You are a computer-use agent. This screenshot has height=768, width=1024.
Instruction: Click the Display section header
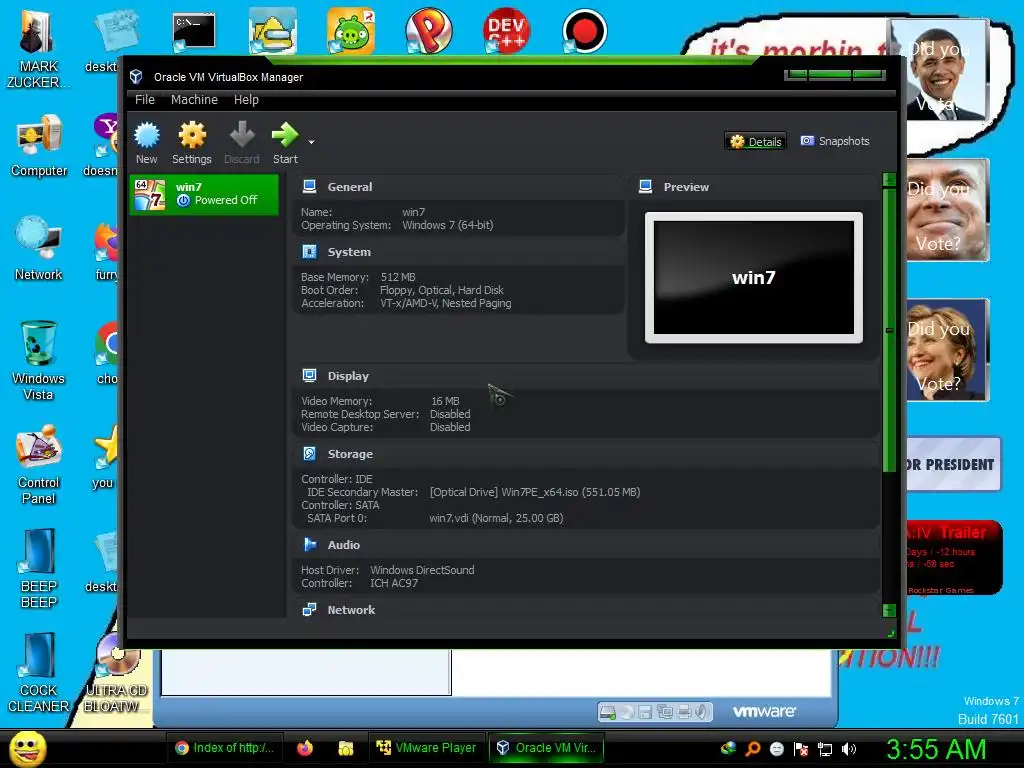[348, 376]
